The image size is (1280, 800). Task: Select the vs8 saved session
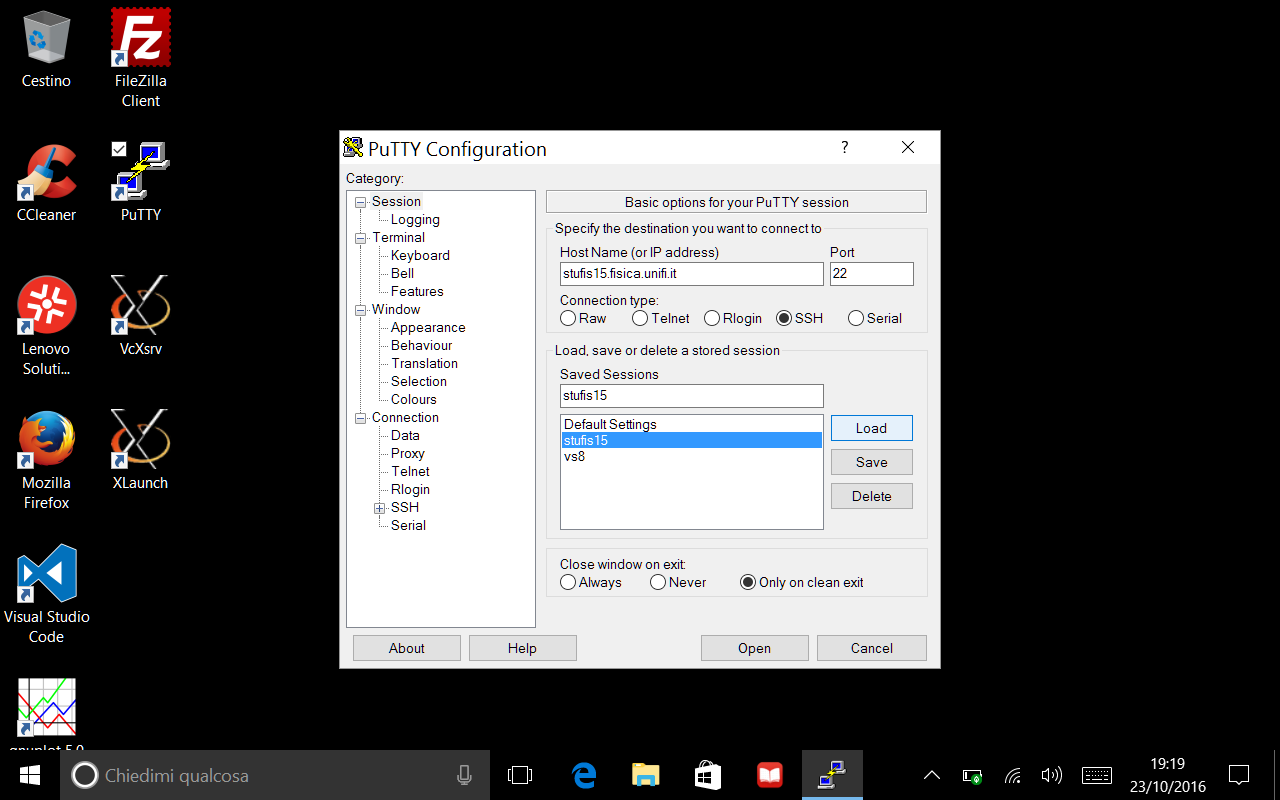691,456
